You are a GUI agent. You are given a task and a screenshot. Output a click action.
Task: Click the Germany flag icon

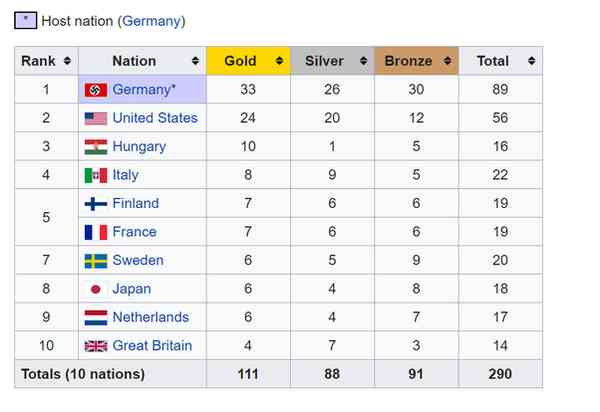click(96, 90)
